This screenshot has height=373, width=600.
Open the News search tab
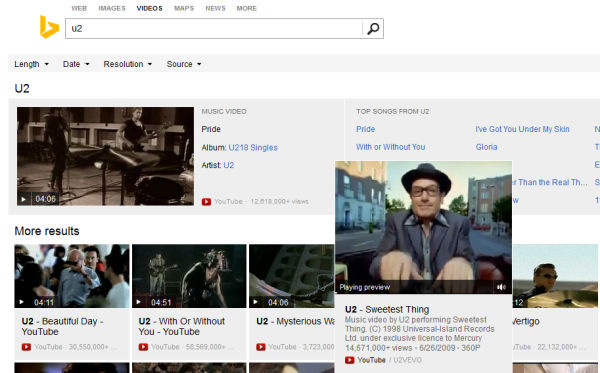click(215, 8)
